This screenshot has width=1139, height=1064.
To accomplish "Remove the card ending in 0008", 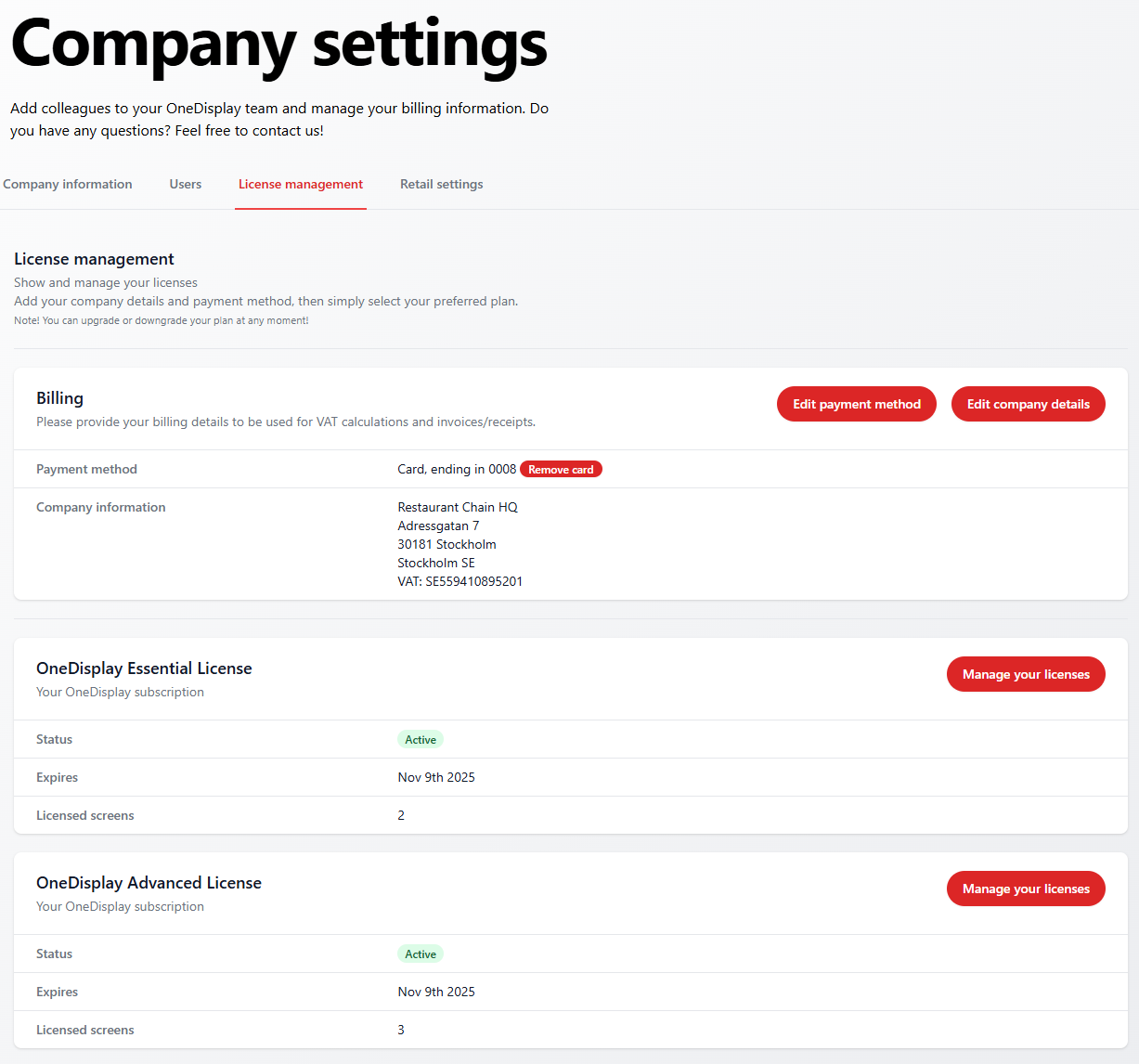I will click(561, 470).
